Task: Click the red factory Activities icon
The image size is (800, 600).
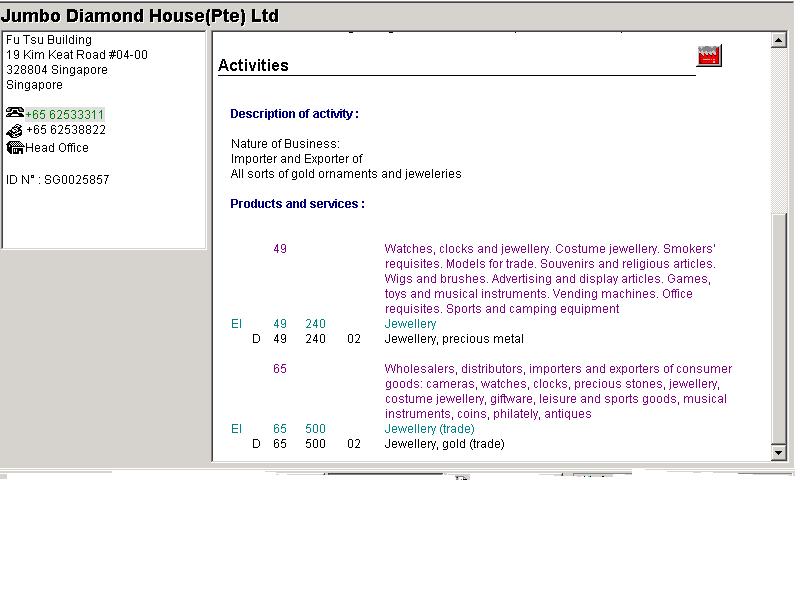Action: tap(709, 56)
